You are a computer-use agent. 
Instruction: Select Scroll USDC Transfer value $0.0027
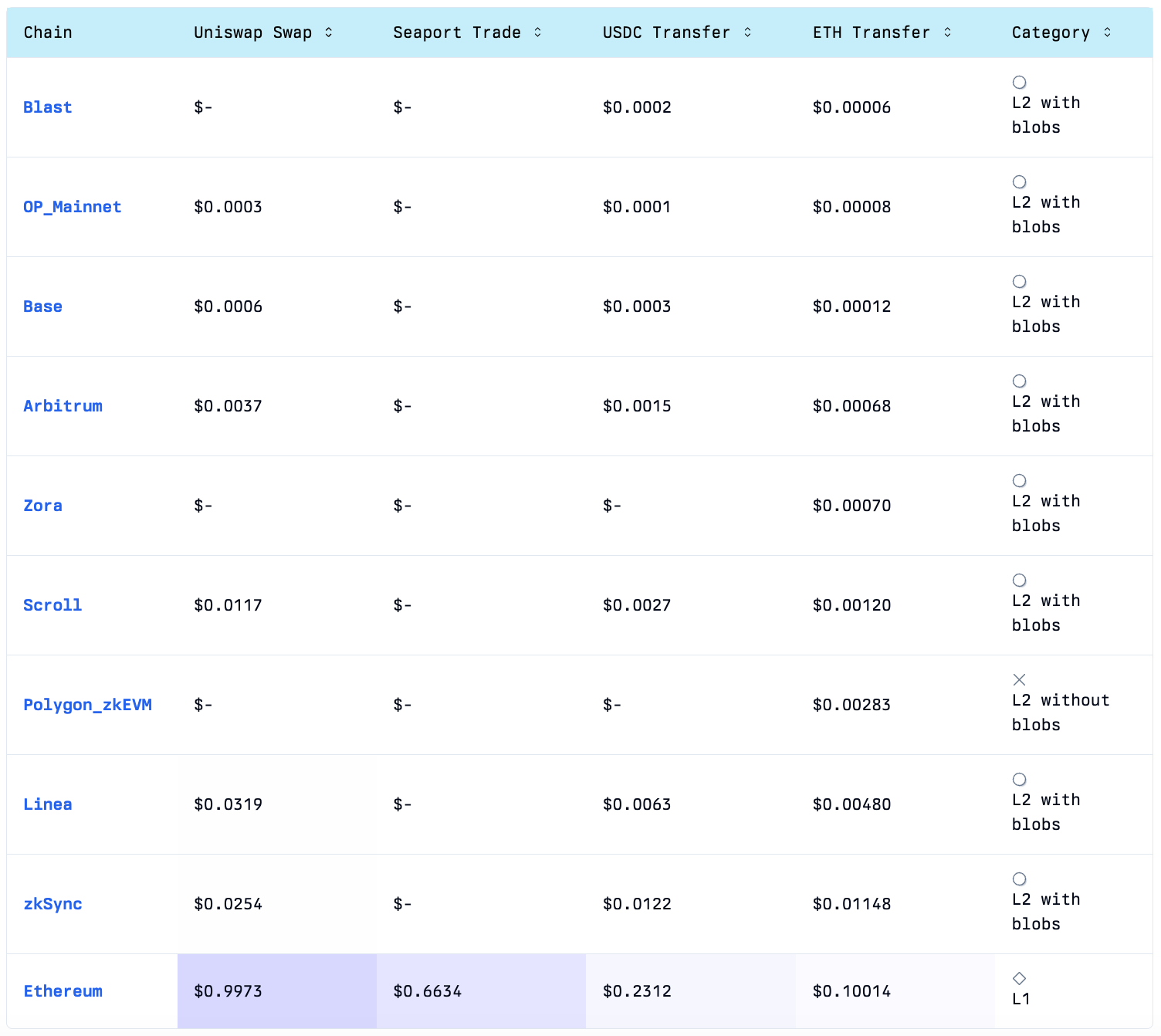point(637,605)
